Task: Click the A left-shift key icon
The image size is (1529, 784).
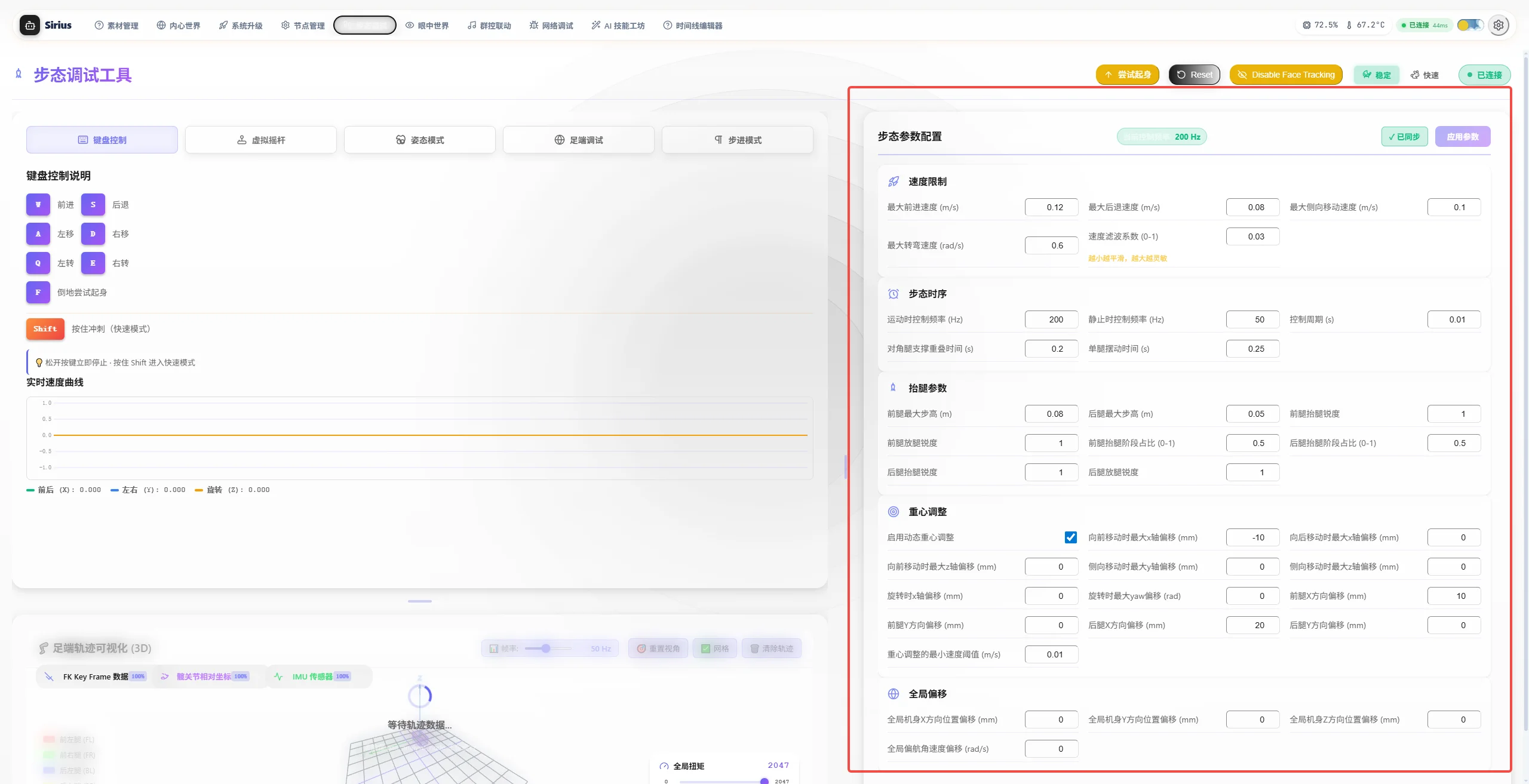Action: pyautogui.click(x=38, y=234)
